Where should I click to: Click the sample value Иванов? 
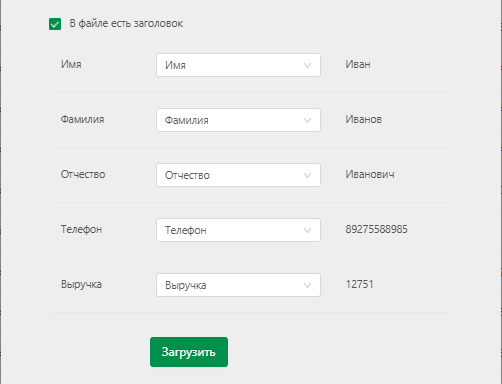364,119
